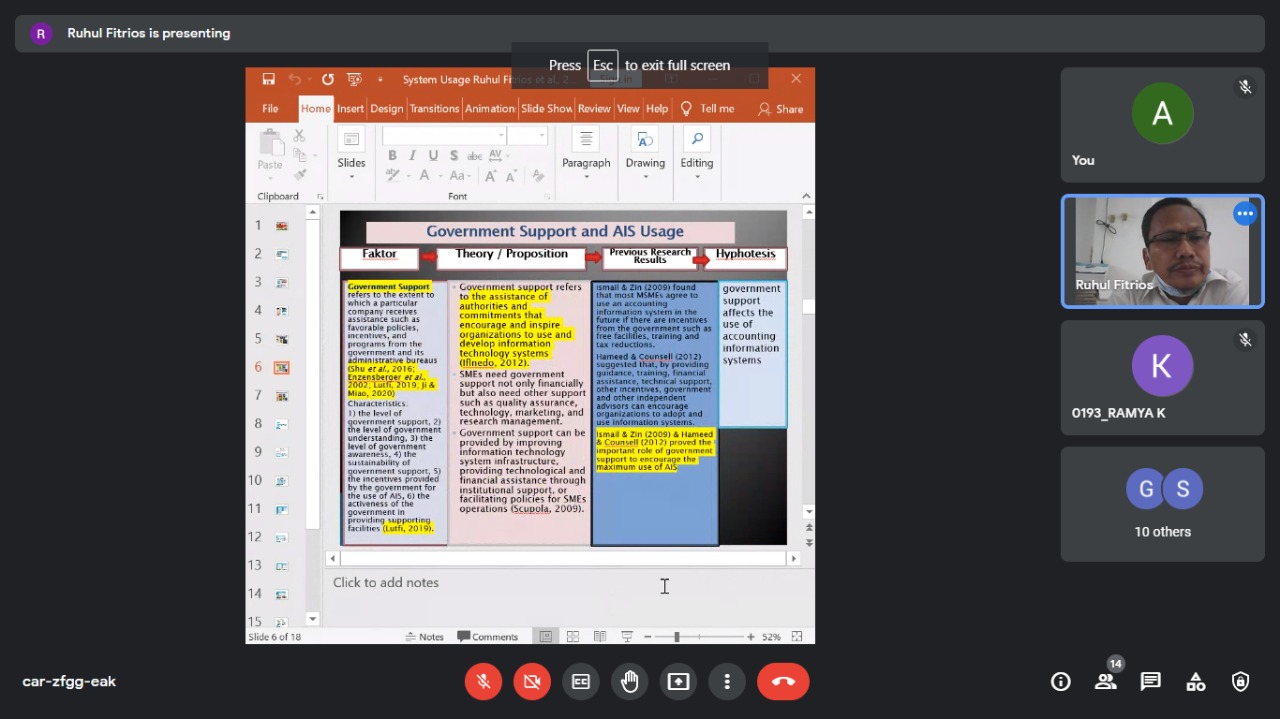Switch to the Slide Show tab
Viewport: 1280px width, 719px height.
[547, 109]
